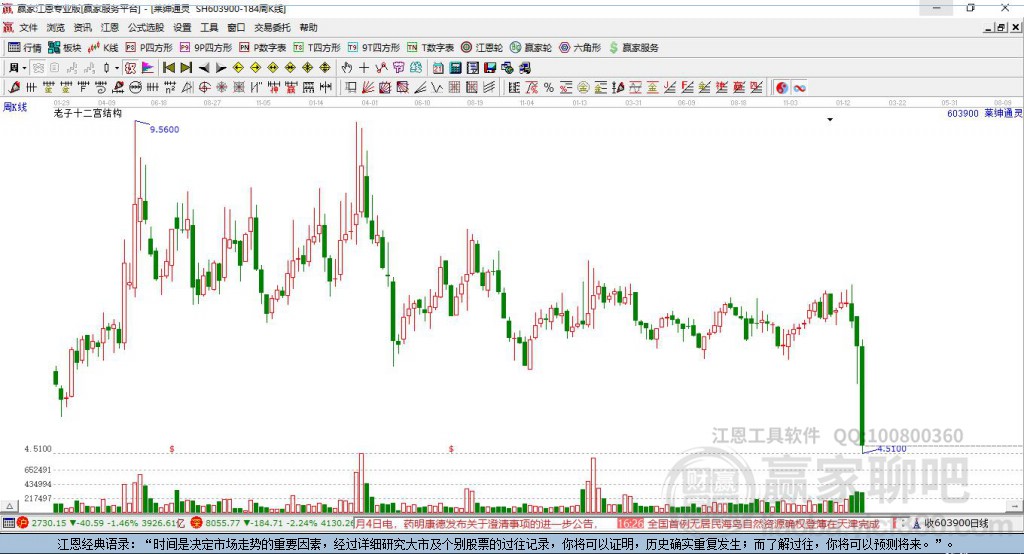The height and width of the screenshot is (554, 1024).
Task: Open the 浏览 menu
Action: (x=56, y=27)
